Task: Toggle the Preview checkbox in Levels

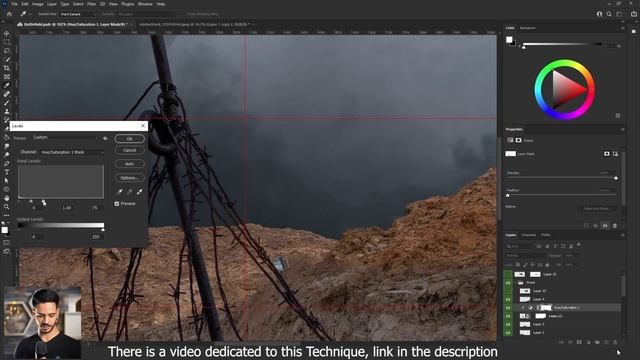Action: pyautogui.click(x=117, y=204)
